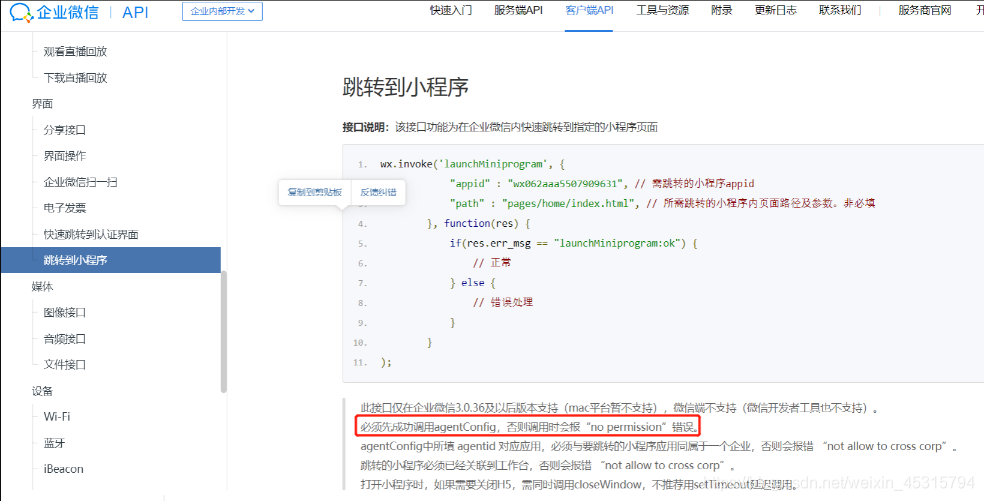This screenshot has width=984, height=501.
Task: Click the 3.0.36 version support note
Action: 619,408
